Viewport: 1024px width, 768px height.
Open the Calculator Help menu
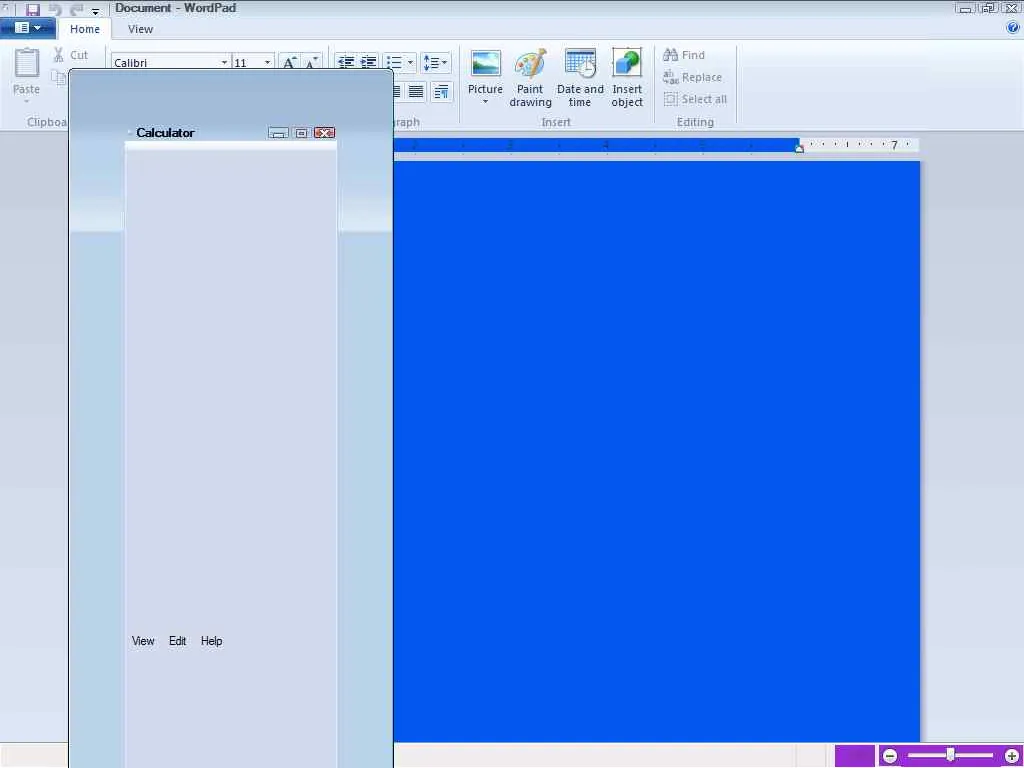(212, 641)
